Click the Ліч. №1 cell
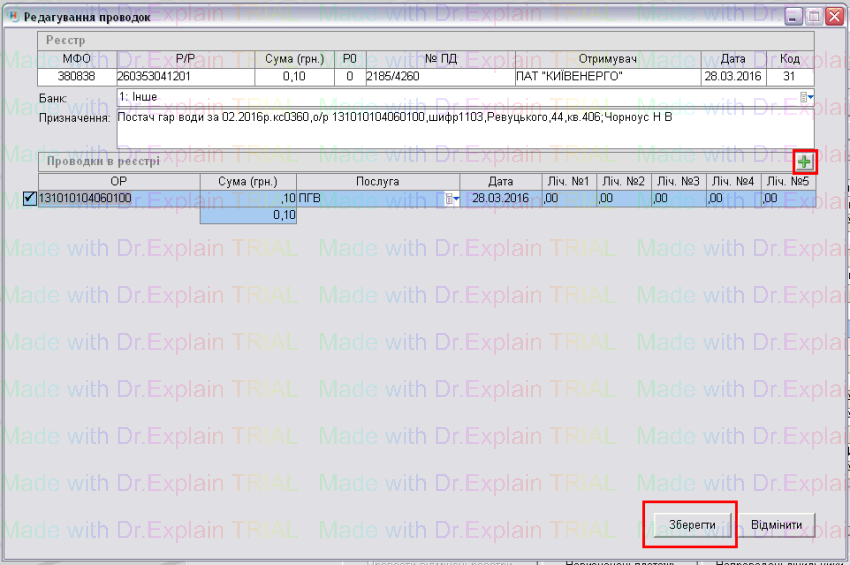 click(x=567, y=199)
